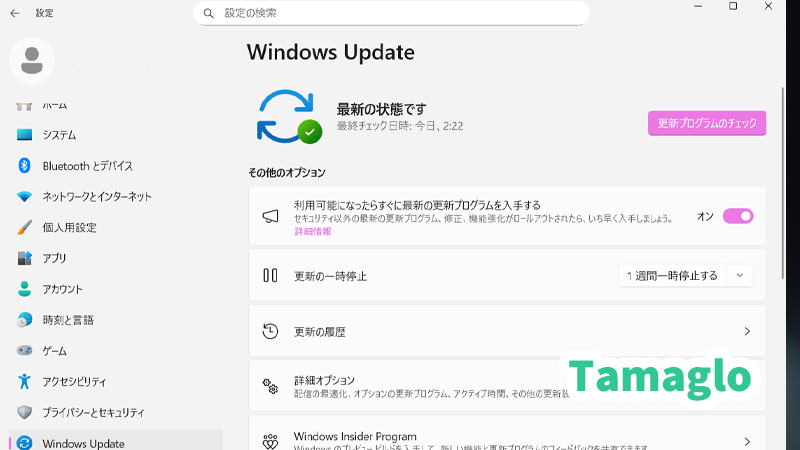This screenshot has width=800, height=450.
Task: Open Network and Internet category
Action: coord(116,196)
